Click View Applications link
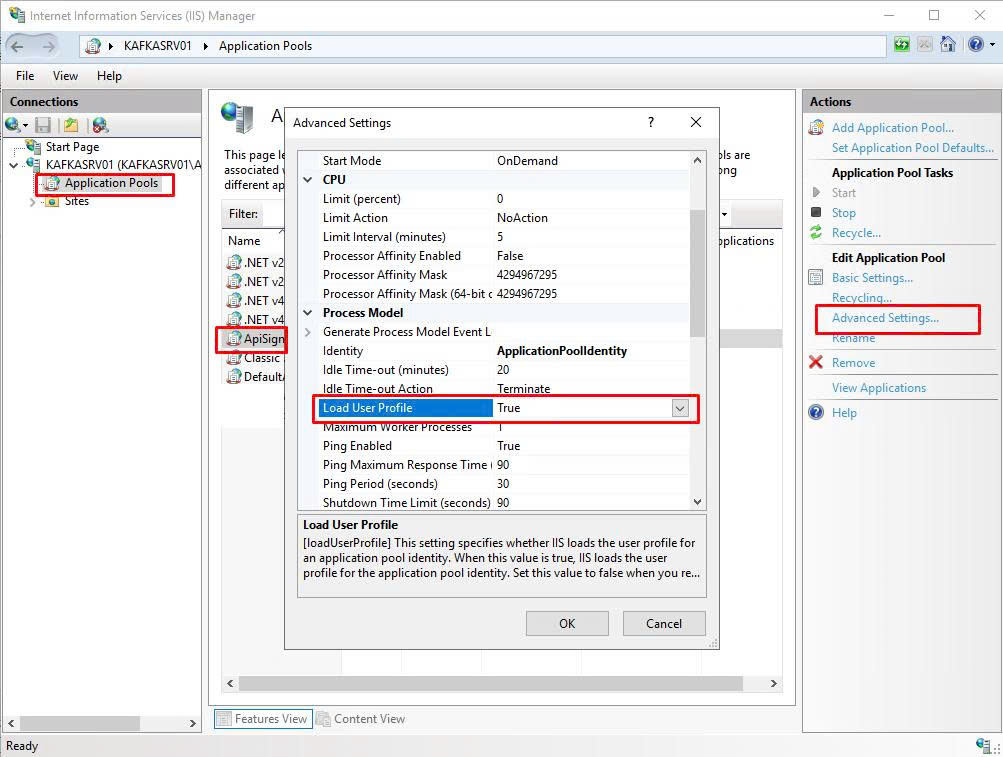 click(x=879, y=388)
